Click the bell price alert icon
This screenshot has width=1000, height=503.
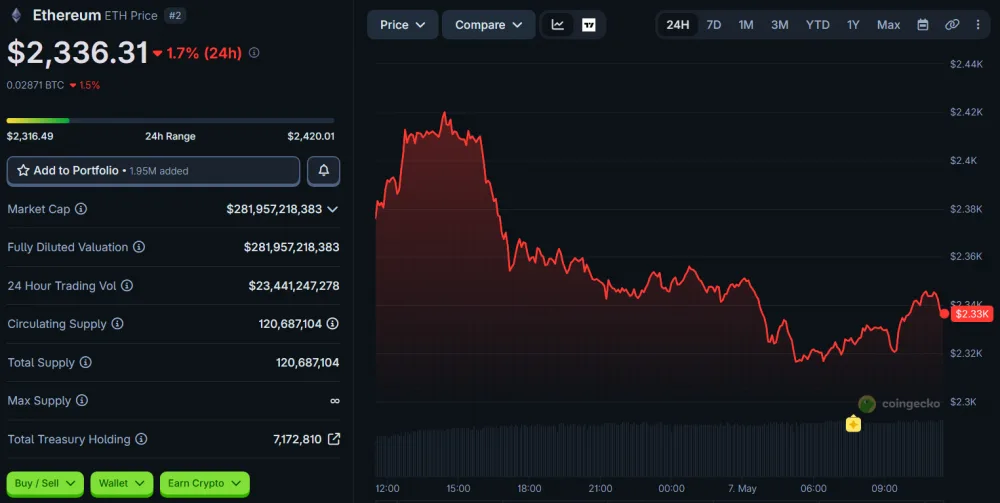point(323,170)
